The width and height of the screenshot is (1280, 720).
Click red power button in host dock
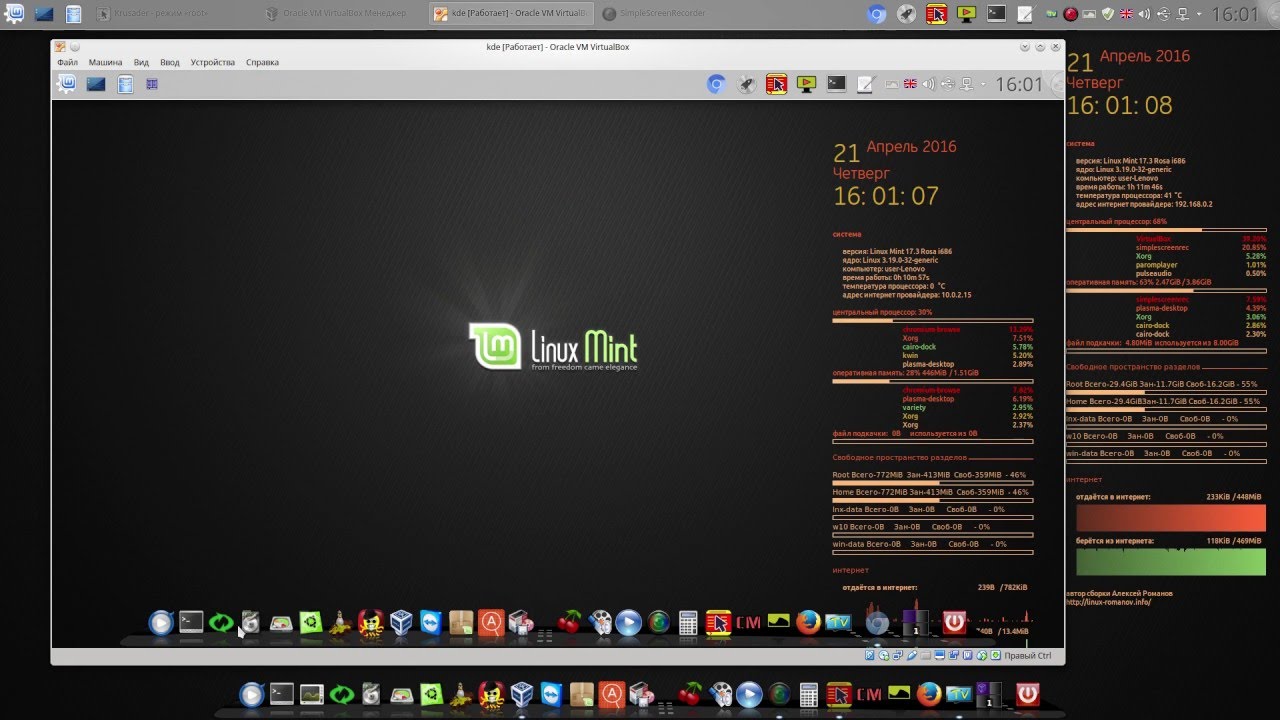(1027, 693)
